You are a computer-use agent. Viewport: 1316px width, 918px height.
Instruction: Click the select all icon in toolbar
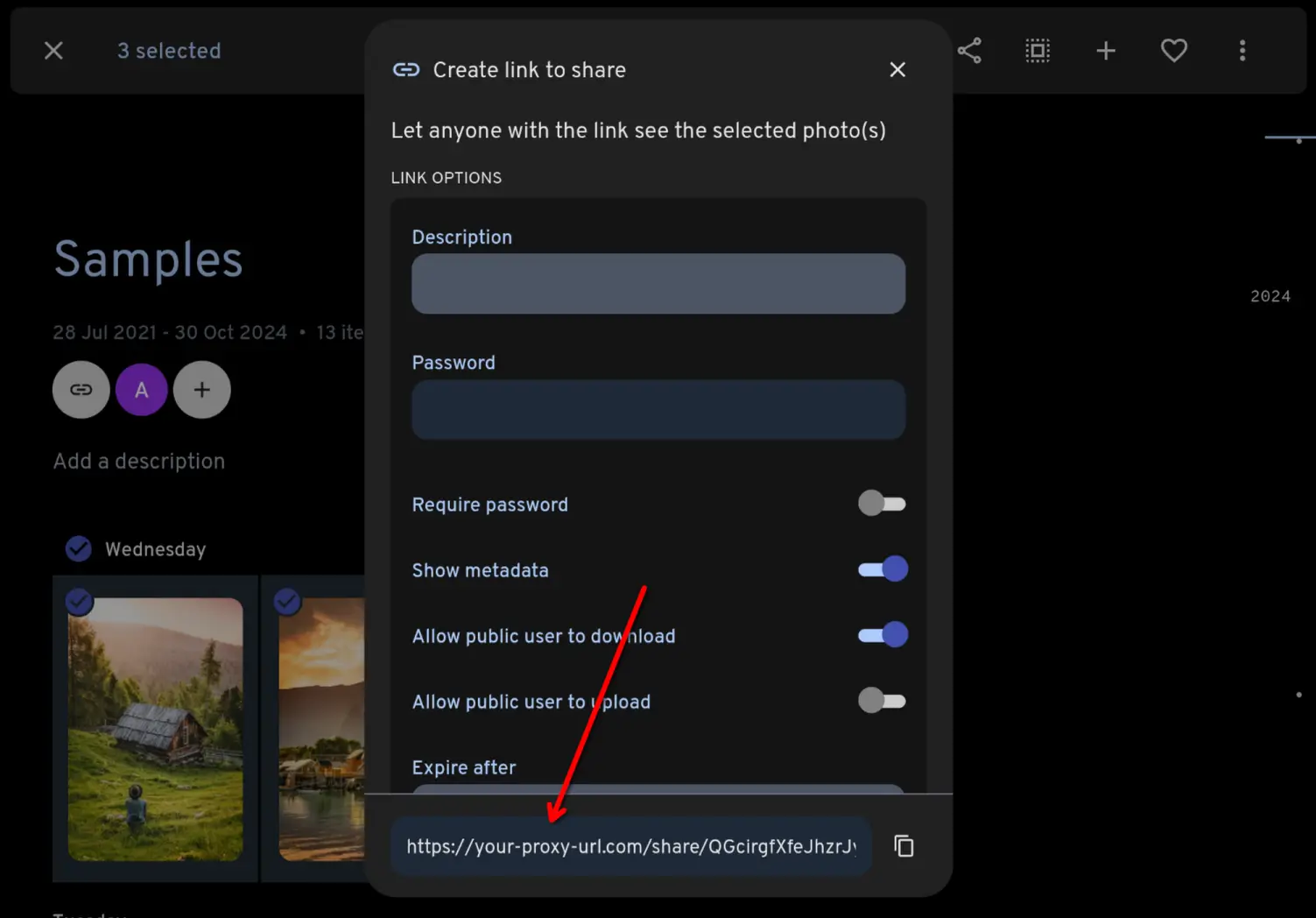pos(1038,51)
